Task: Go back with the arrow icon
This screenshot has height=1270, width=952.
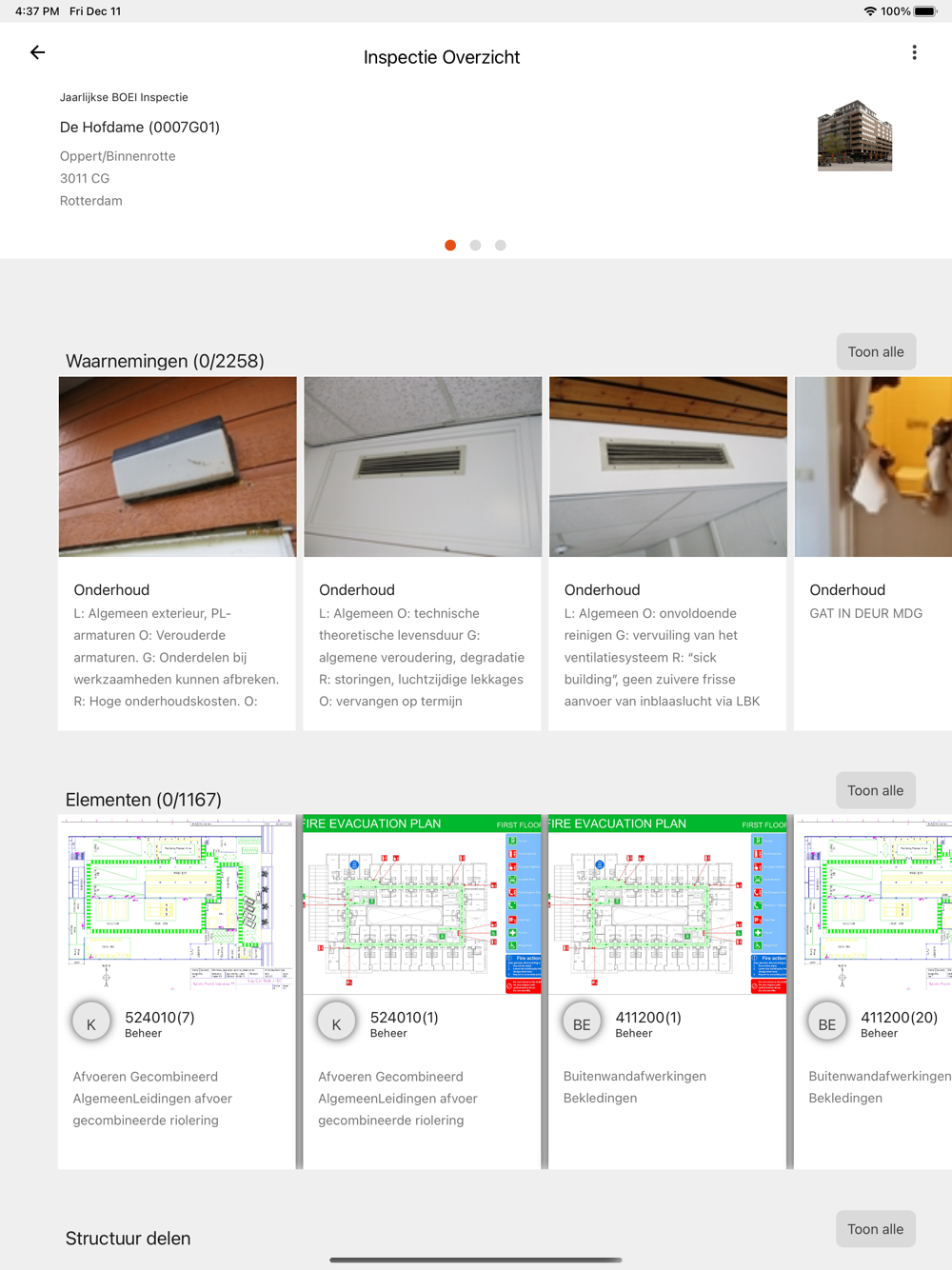Action: [x=38, y=52]
